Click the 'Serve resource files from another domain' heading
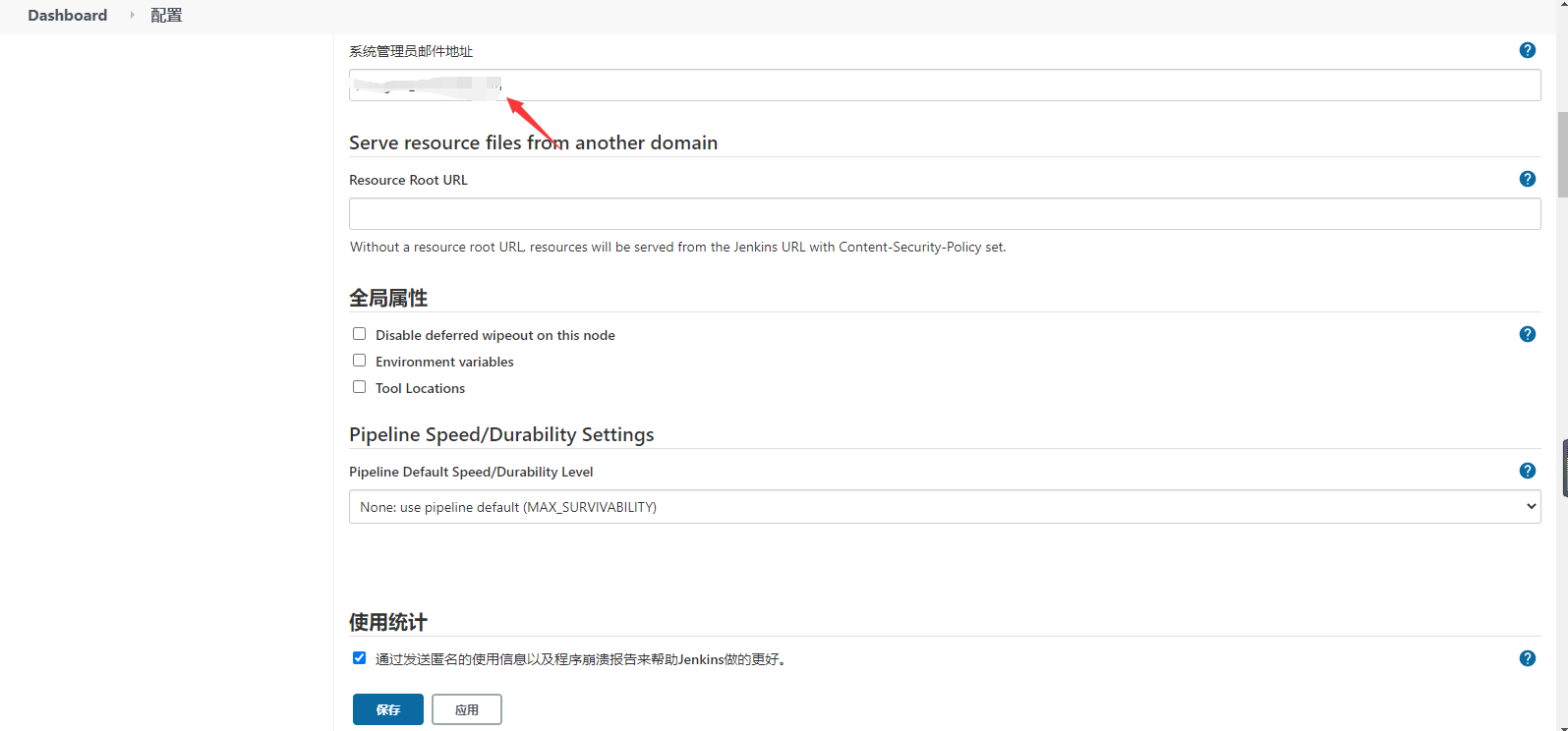 [533, 142]
